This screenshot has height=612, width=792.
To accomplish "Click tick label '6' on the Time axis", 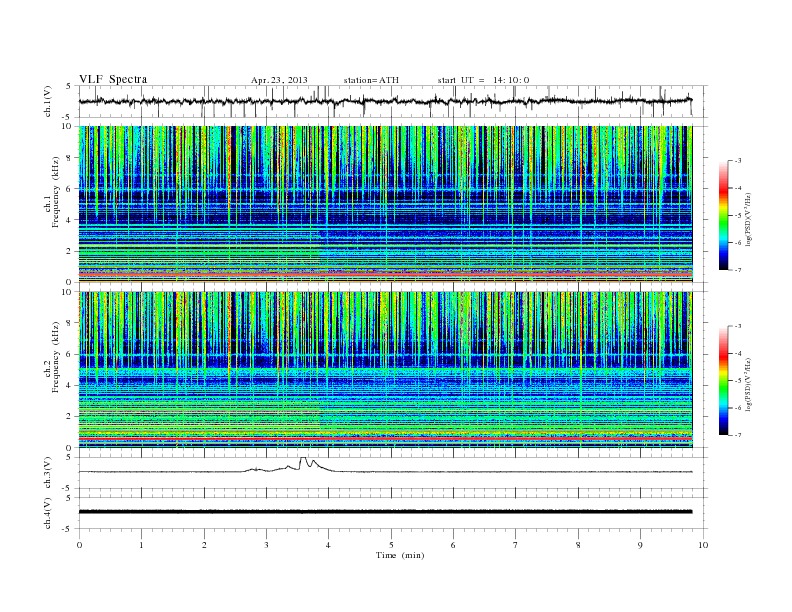I will click(x=453, y=545).
